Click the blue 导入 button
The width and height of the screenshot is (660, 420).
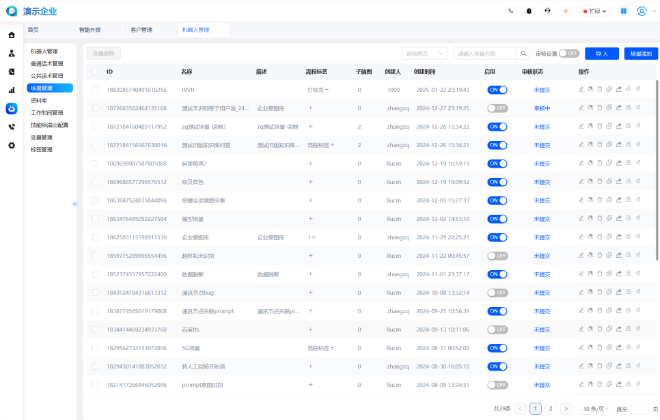(600, 52)
